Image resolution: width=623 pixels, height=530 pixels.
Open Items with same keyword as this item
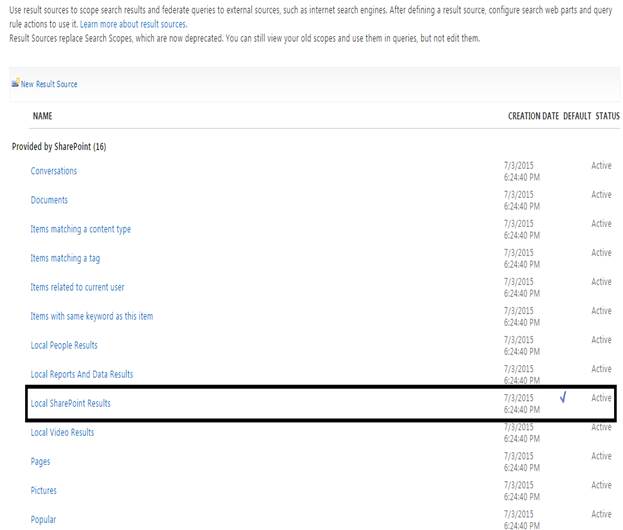(x=92, y=316)
